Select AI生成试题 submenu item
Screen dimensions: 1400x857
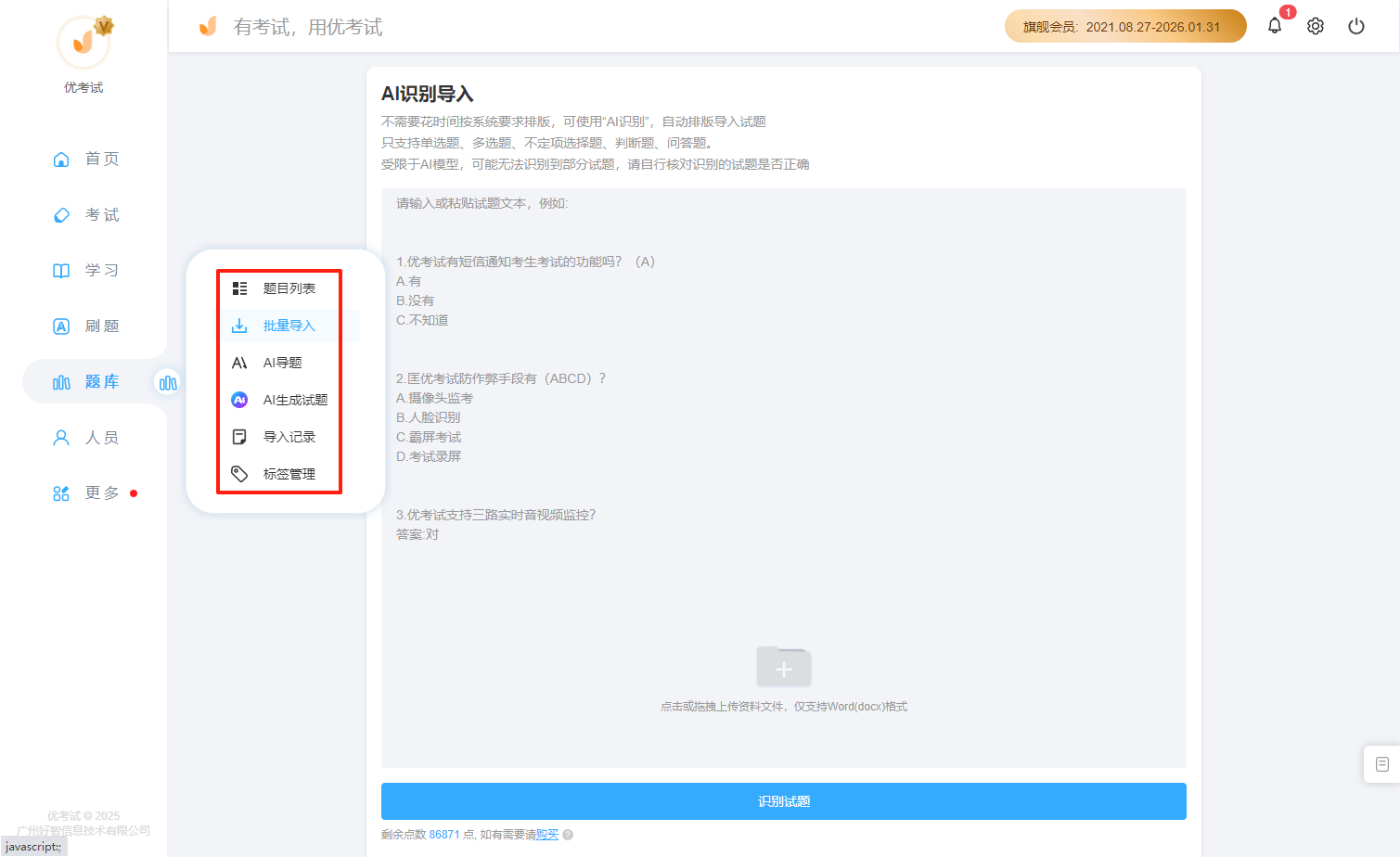(296, 400)
